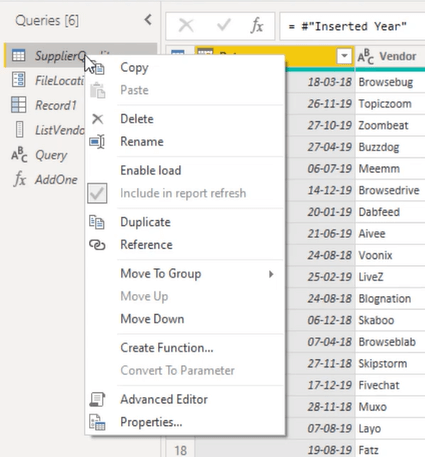
Task: Click the Delete X icon in context menu
Action: pyautogui.click(x=97, y=119)
